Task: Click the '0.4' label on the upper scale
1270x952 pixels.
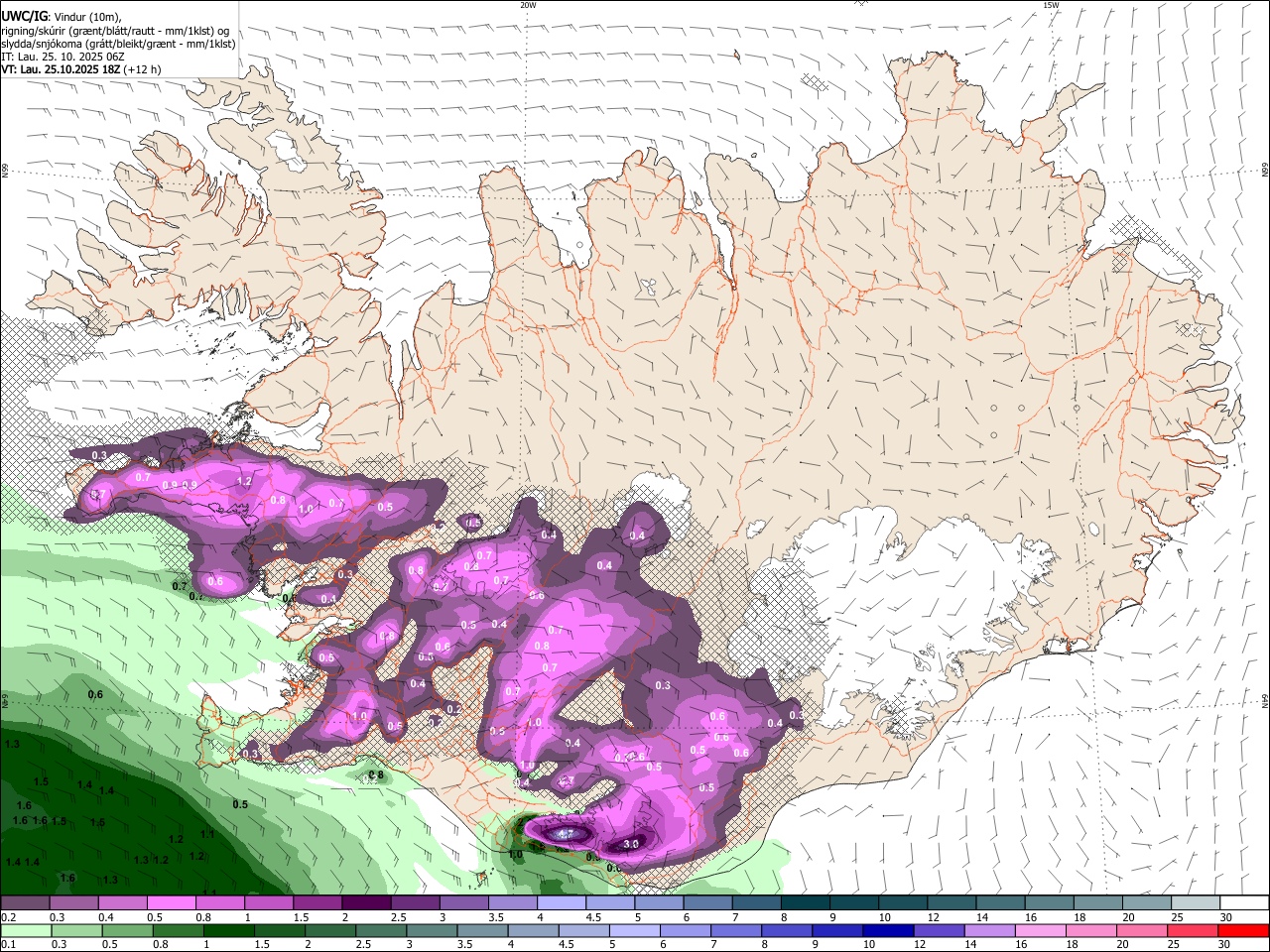Action: click(x=106, y=917)
